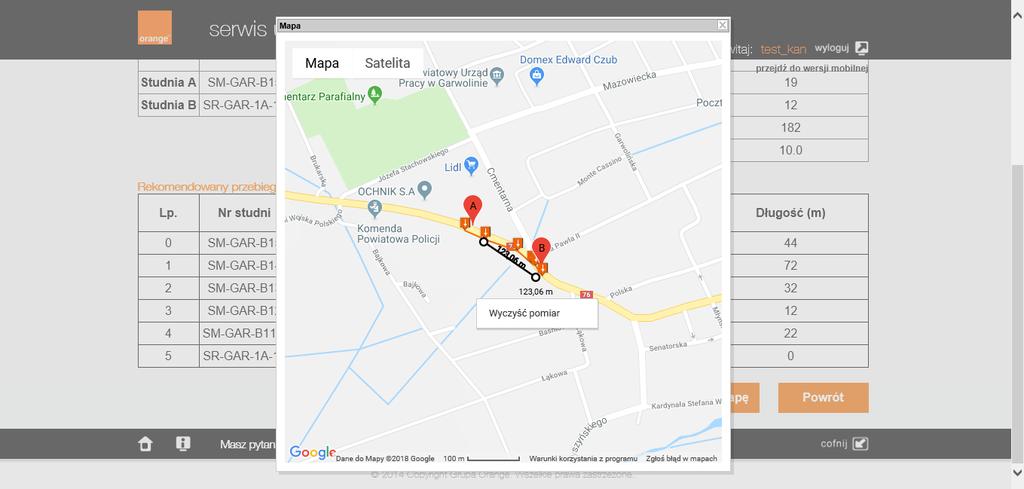Screen dimensions: 1024x489
Task: Click the length cell with value 44
Action: click(790, 243)
